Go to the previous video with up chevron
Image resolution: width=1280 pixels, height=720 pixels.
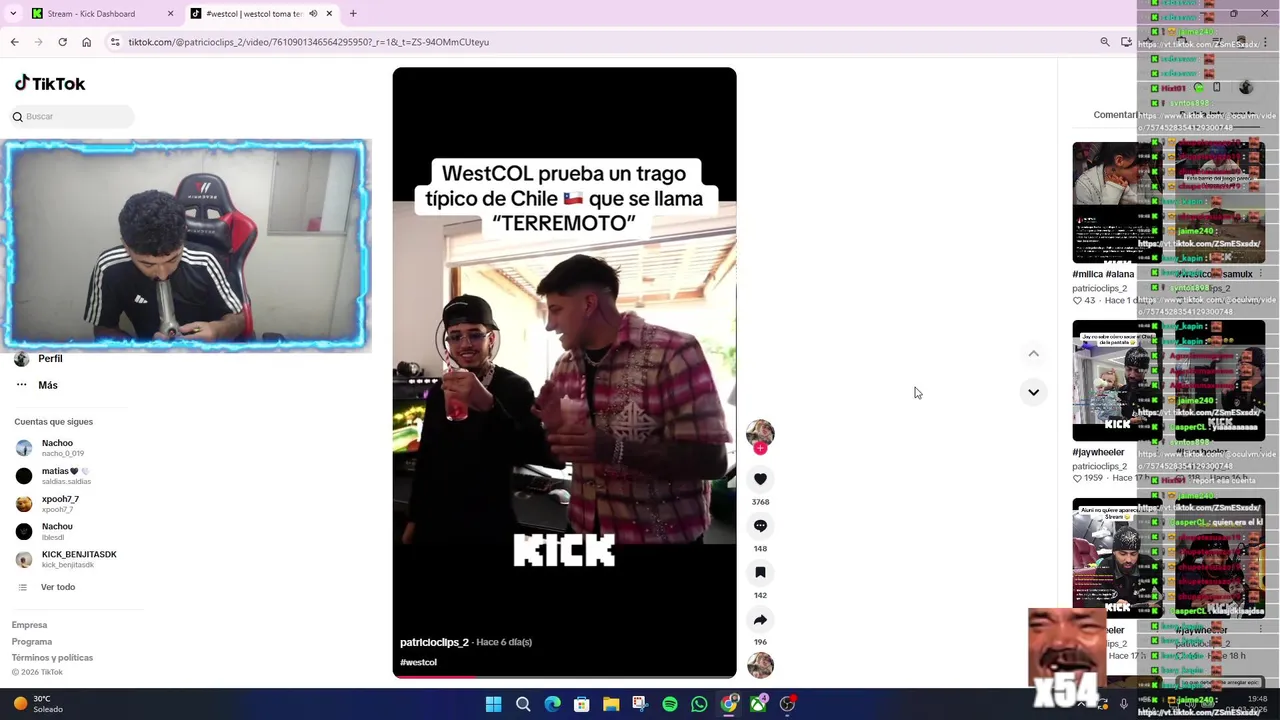tap(1033, 354)
